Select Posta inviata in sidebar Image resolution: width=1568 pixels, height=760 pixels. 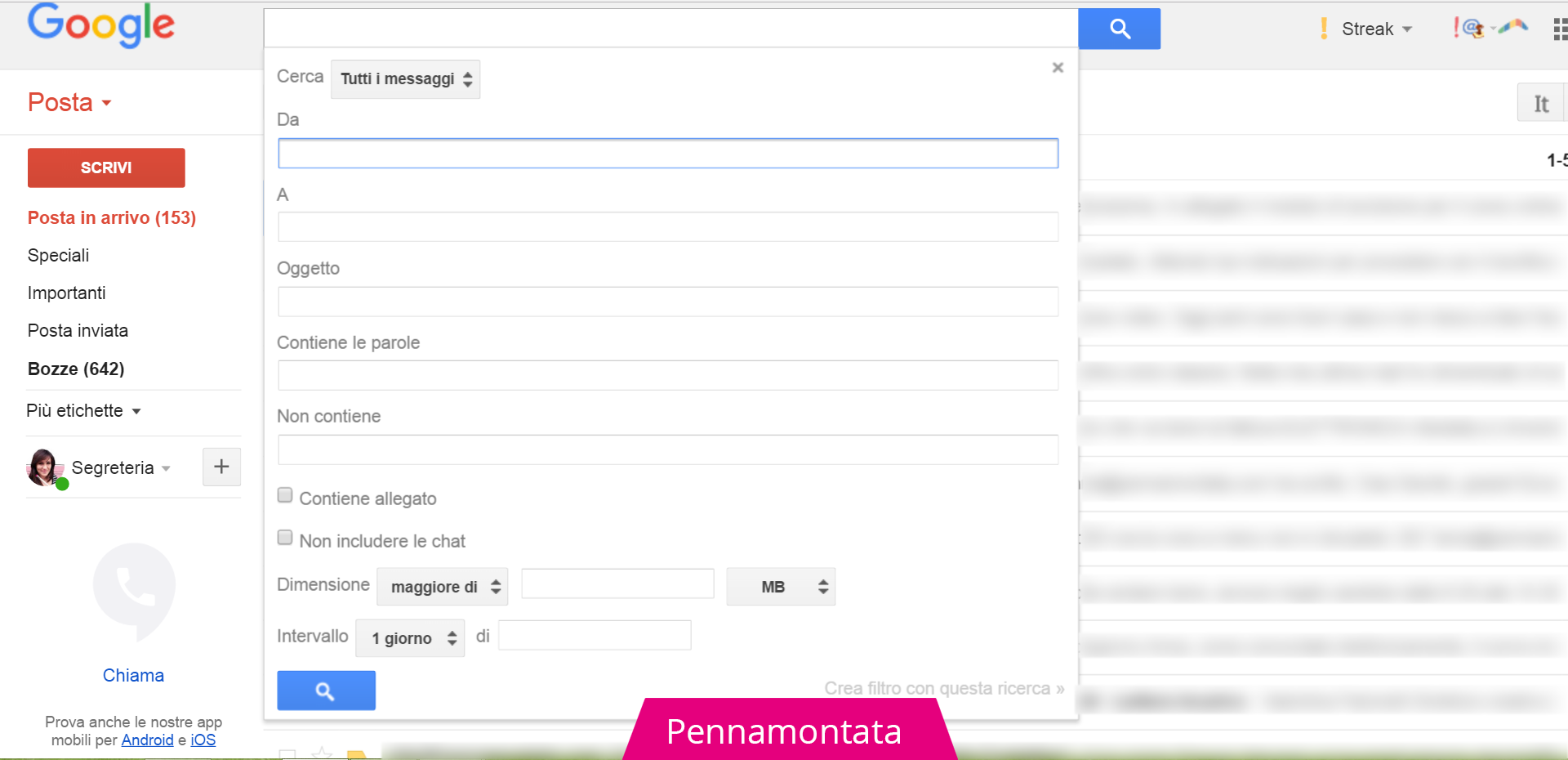[78, 330]
